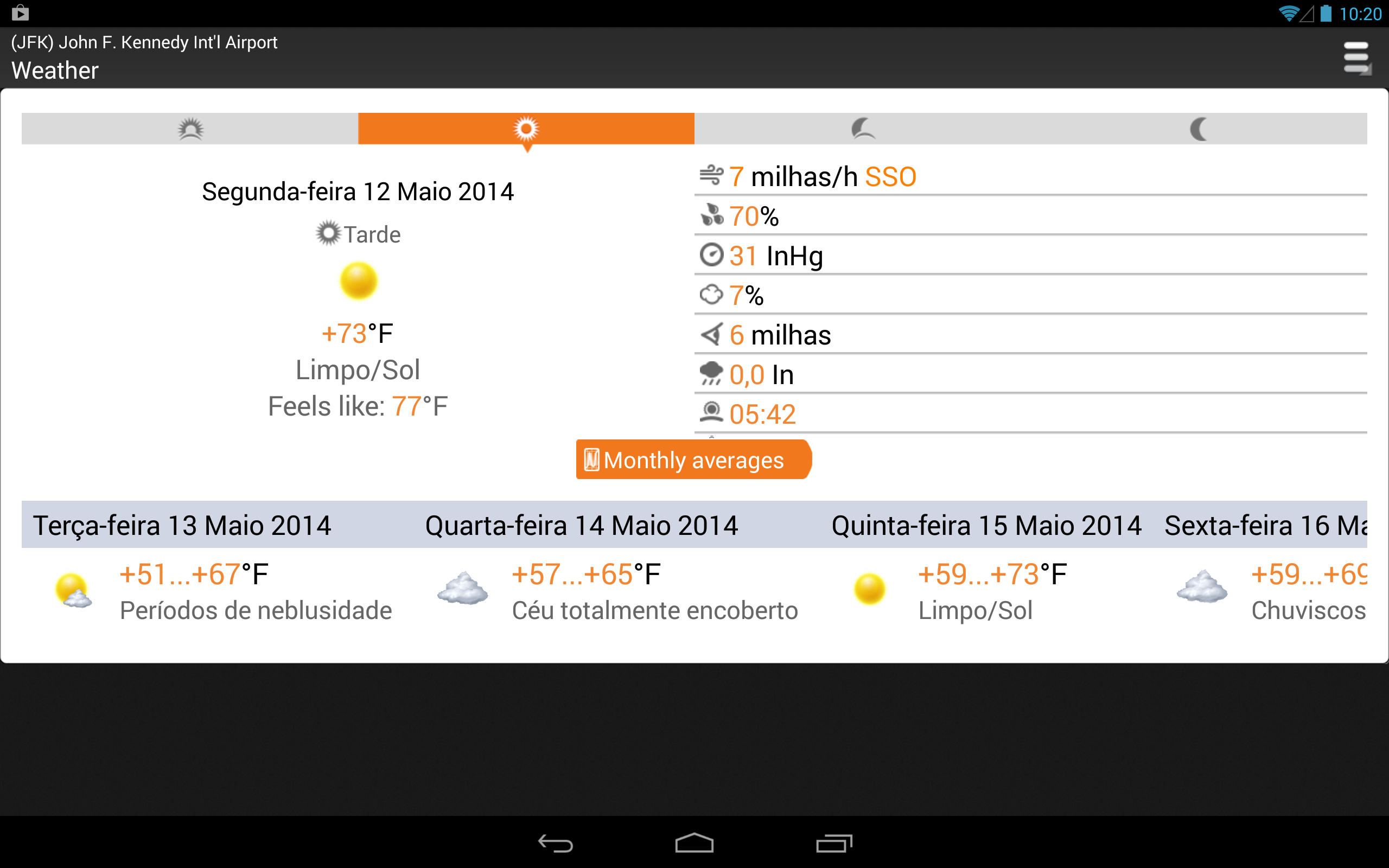Tap the overcast cloud icon for Wednesday
1389x868 pixels.
pos(463,589)
